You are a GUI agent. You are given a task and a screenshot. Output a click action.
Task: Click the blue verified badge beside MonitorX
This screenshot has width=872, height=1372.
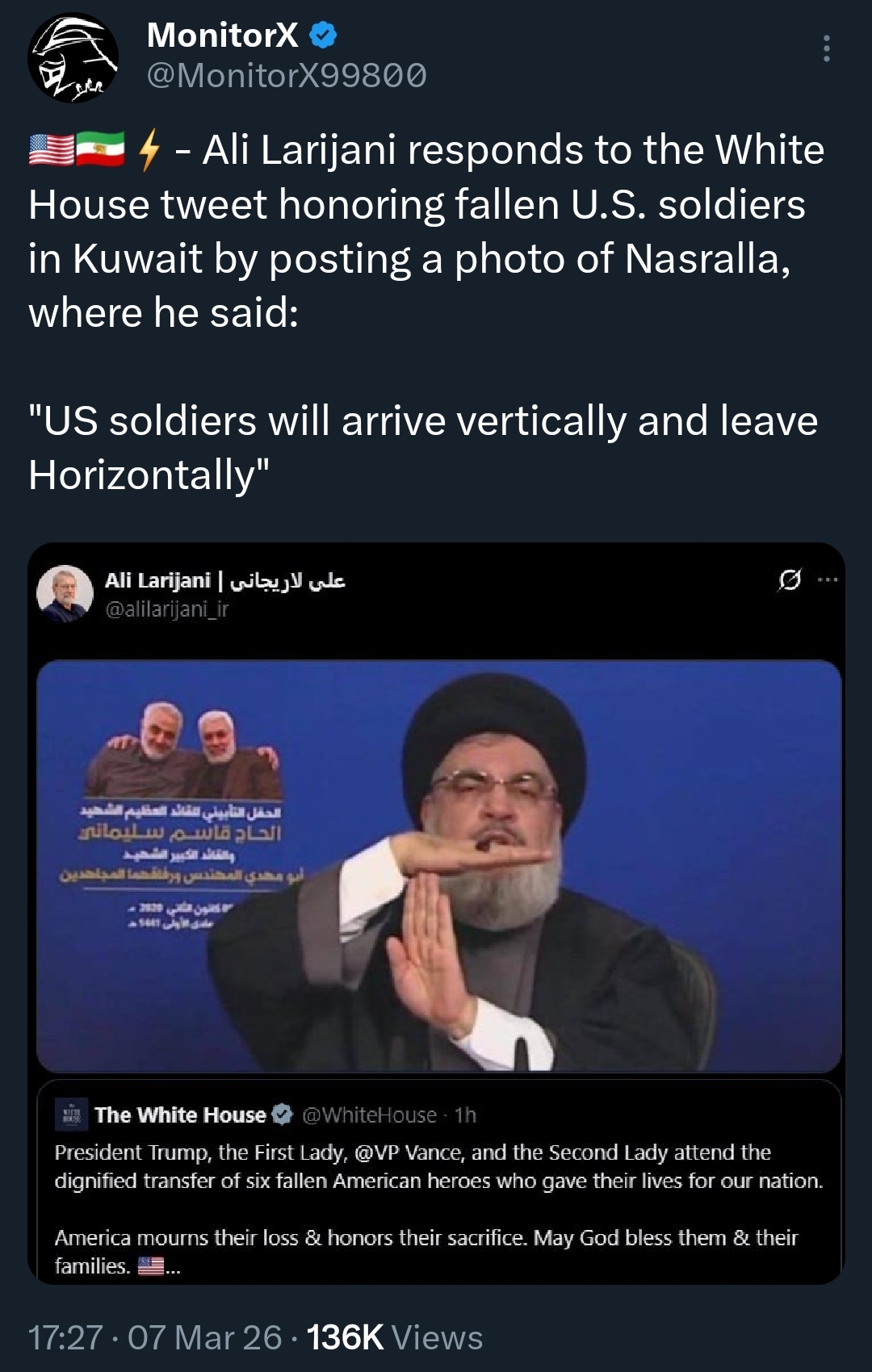324,36
